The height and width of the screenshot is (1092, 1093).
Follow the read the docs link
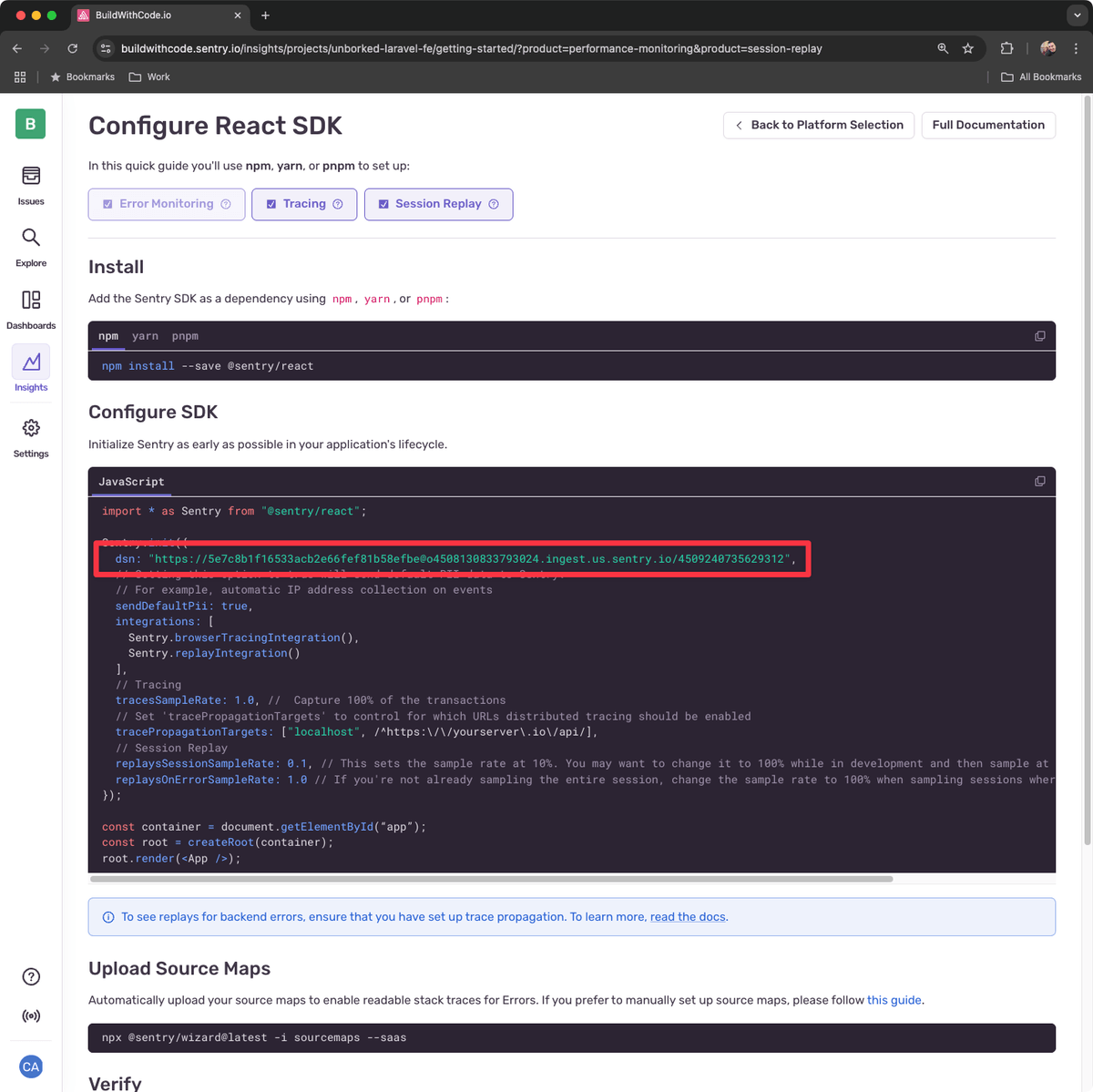point(688,917)
